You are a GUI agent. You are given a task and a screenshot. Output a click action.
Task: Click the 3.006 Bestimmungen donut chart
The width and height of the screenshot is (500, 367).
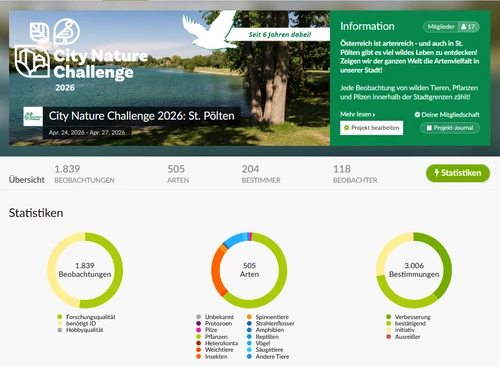click(414, 270)
